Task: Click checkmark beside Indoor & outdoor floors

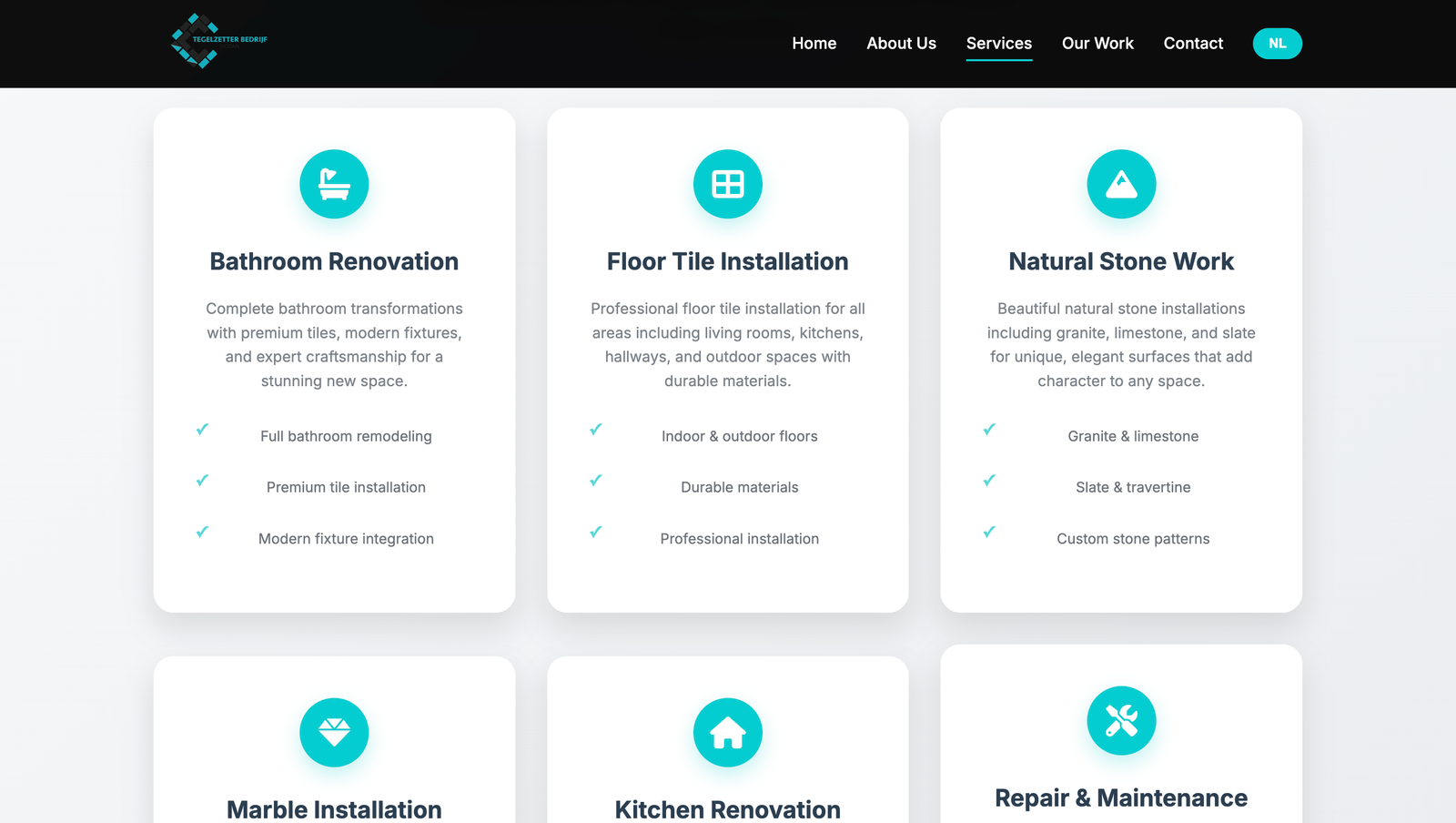Action: point(596,429)
